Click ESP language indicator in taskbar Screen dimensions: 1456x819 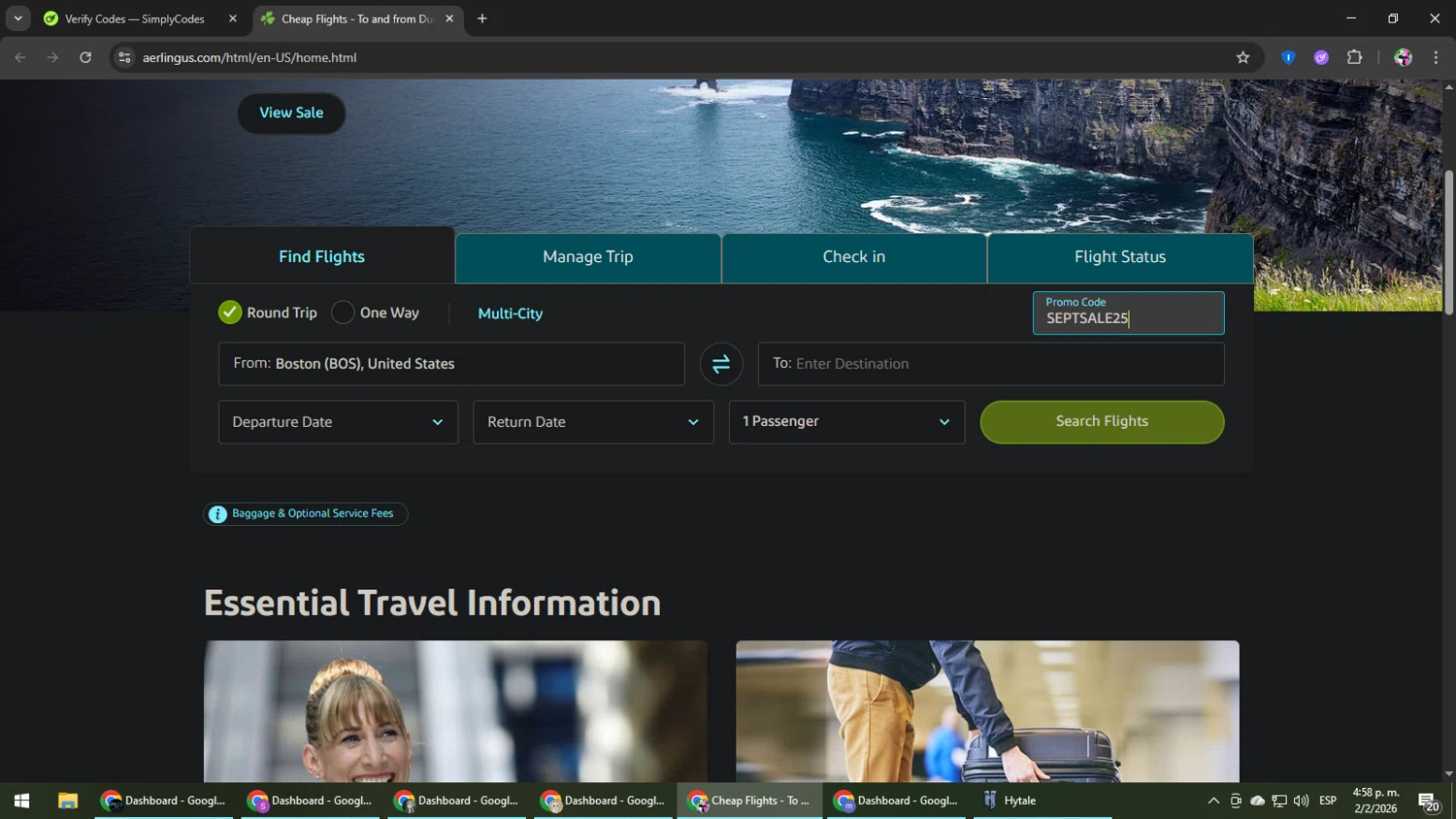(1328, 801)
